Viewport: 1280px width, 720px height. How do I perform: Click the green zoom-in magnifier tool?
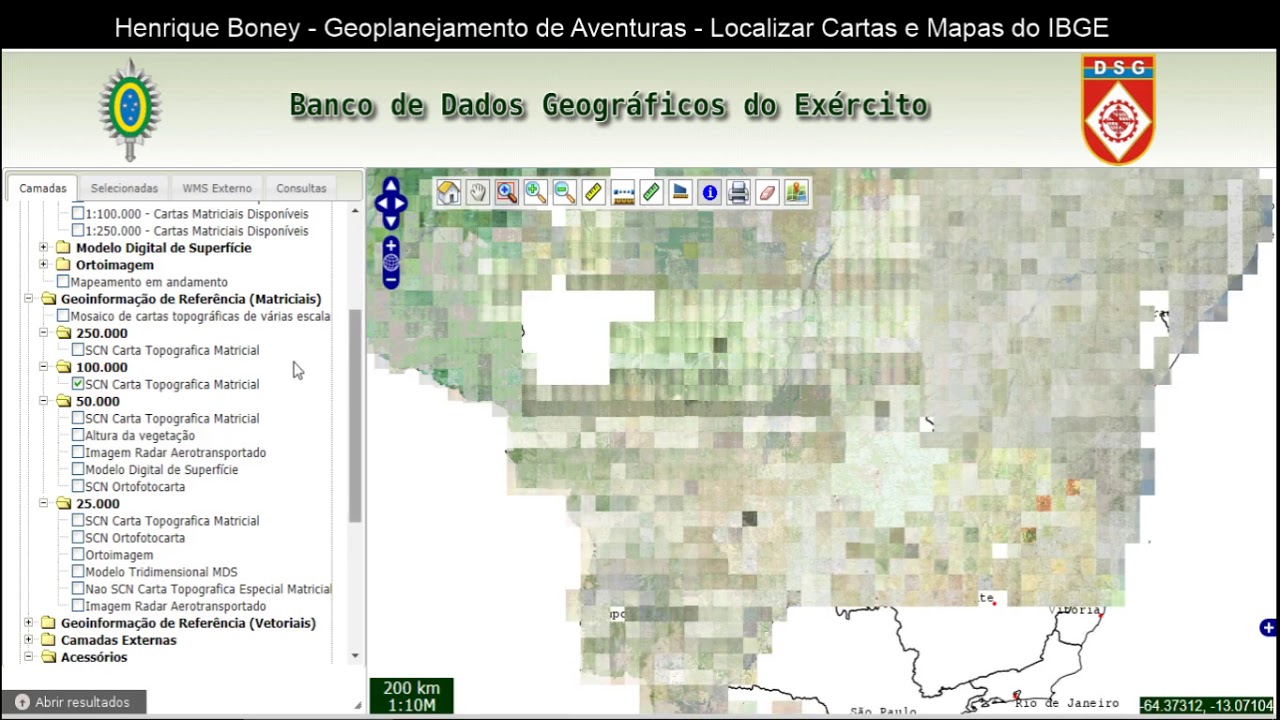click(536, 192)
